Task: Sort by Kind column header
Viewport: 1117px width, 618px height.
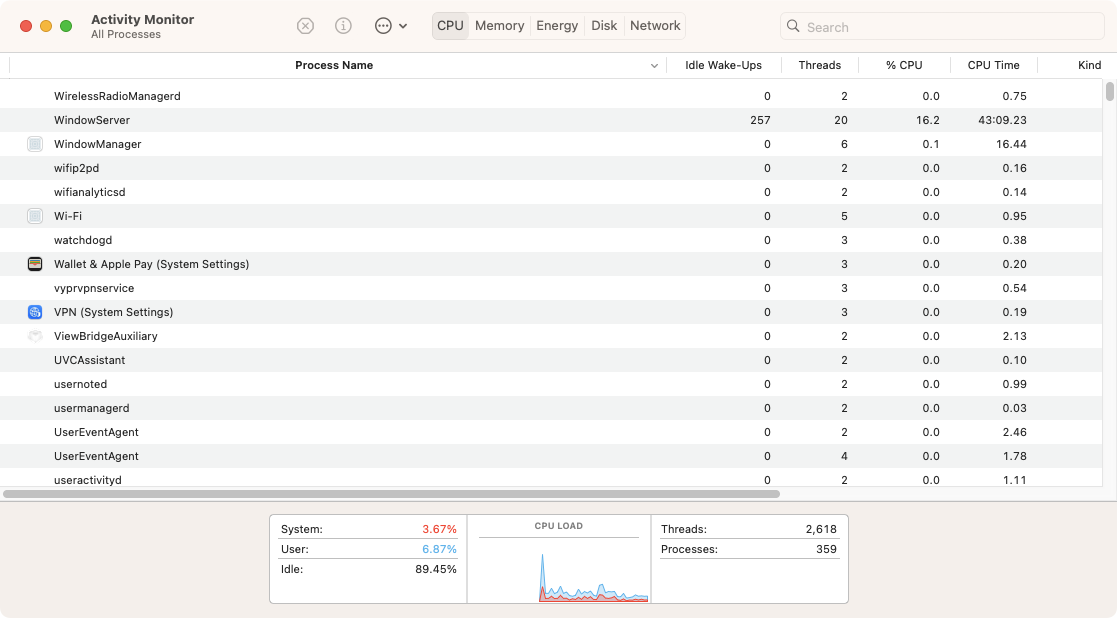Action: click(1089, 65)
